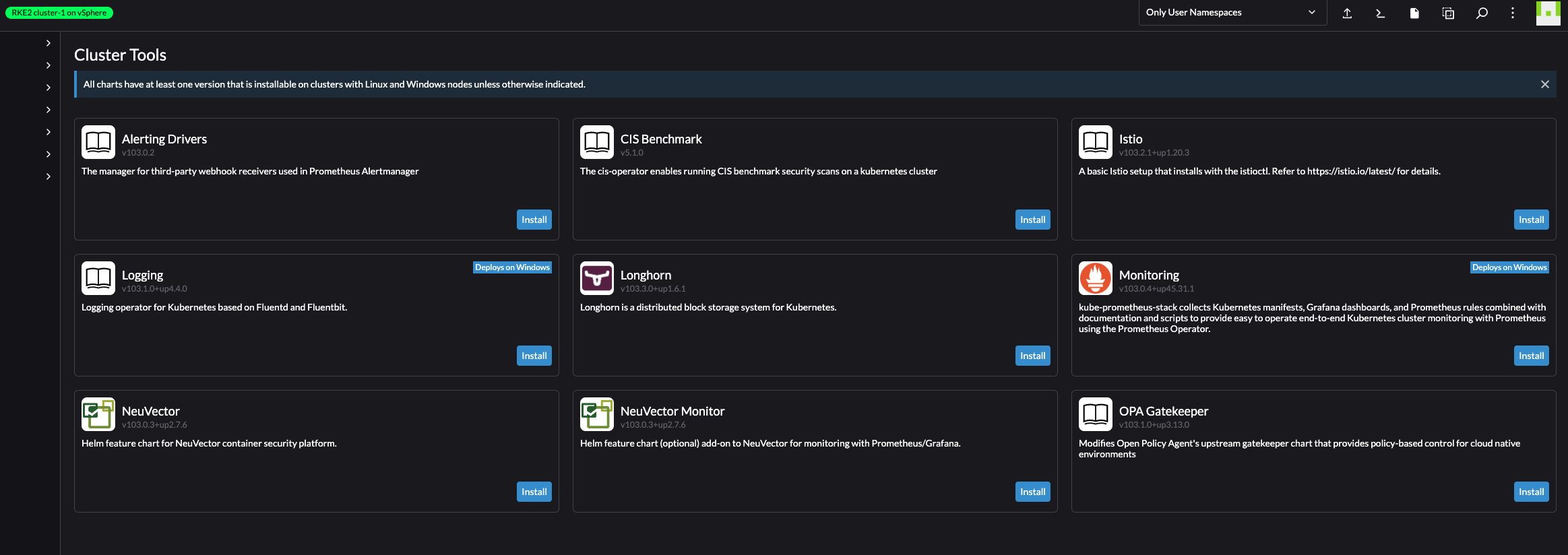
Task: Click the Monitoring card title
Action: tap(1149, 275)
